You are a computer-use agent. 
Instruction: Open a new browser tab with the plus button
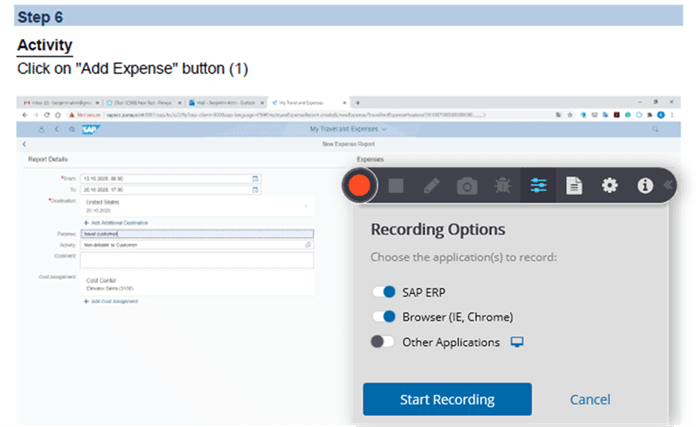pos(358,103)
